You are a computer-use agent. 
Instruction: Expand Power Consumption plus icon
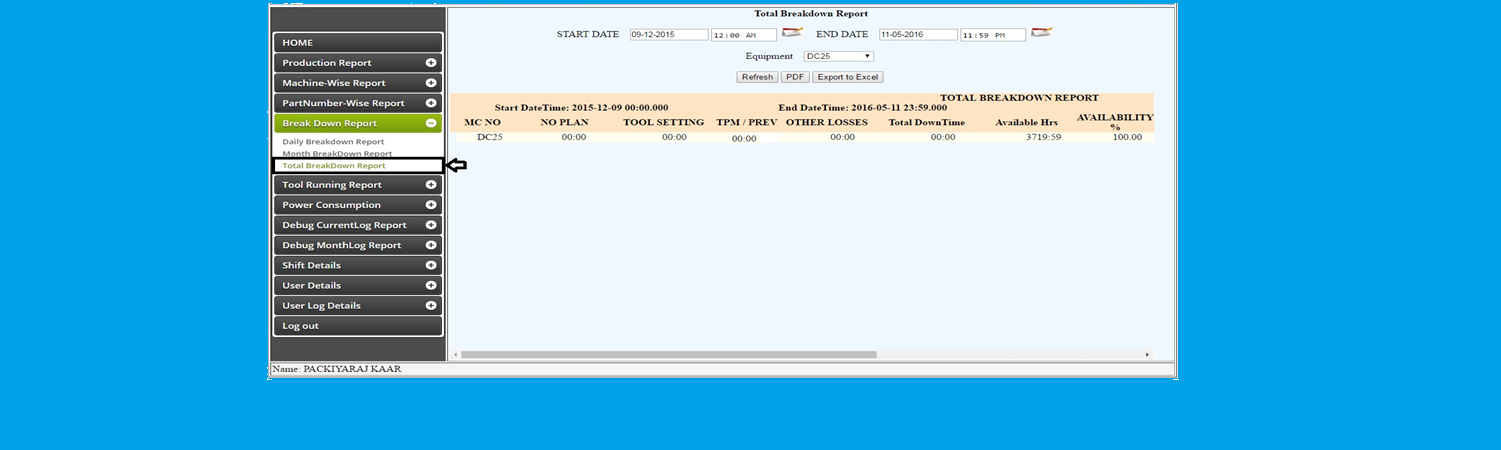431,205
